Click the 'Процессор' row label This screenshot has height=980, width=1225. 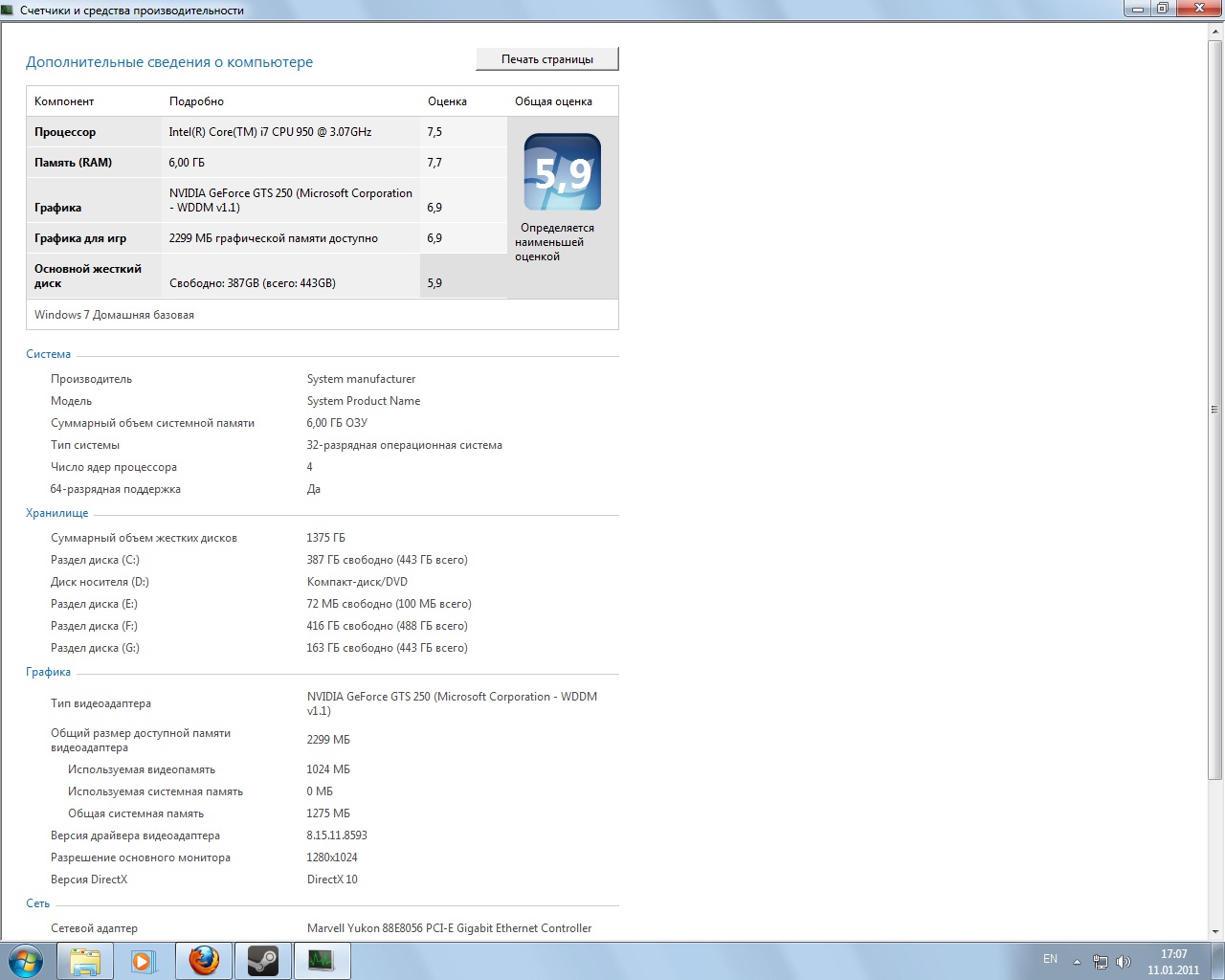pyautogui.click(x=65, y=132)
